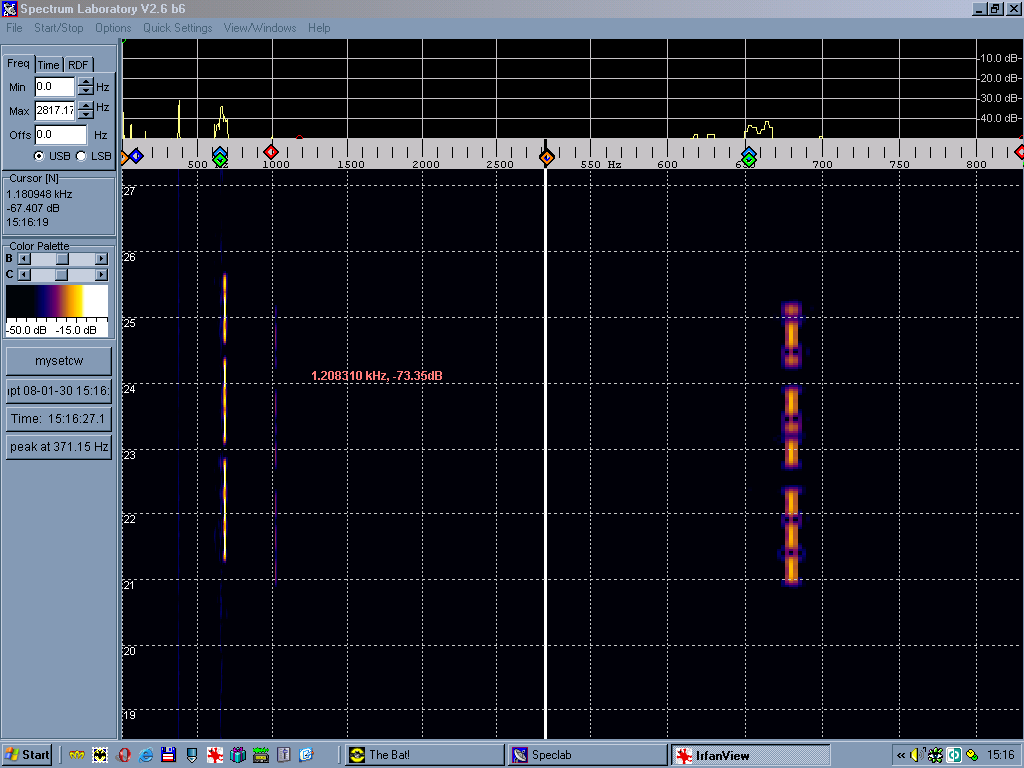Viewport: 1024px width, 768px height.
Task: Click the cursor frequency 1.180948 kHz readout
Action: 39,195
